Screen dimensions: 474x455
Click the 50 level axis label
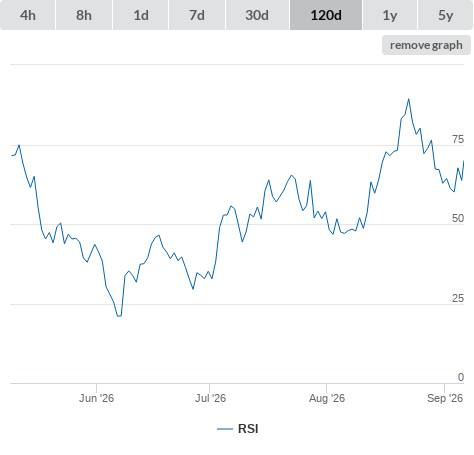point(458,218)
